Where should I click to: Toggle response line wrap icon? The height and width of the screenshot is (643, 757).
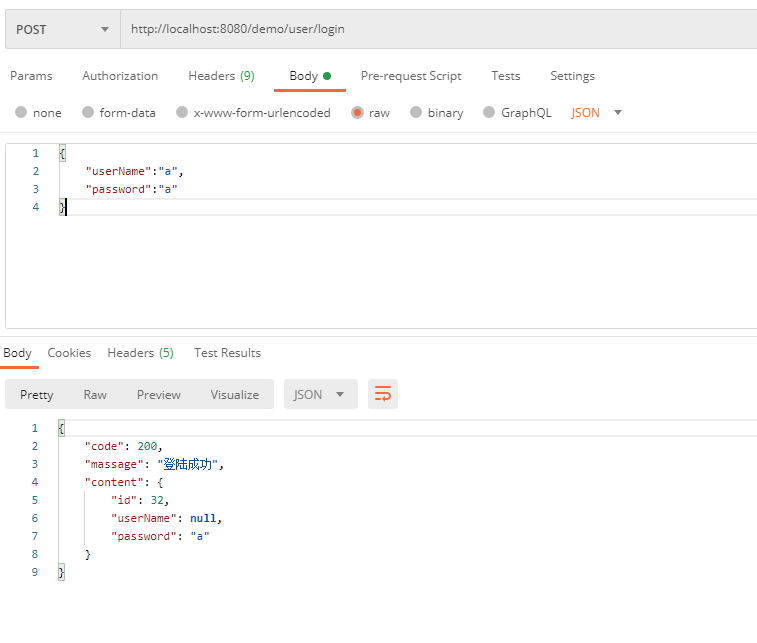tap(383, 394)
